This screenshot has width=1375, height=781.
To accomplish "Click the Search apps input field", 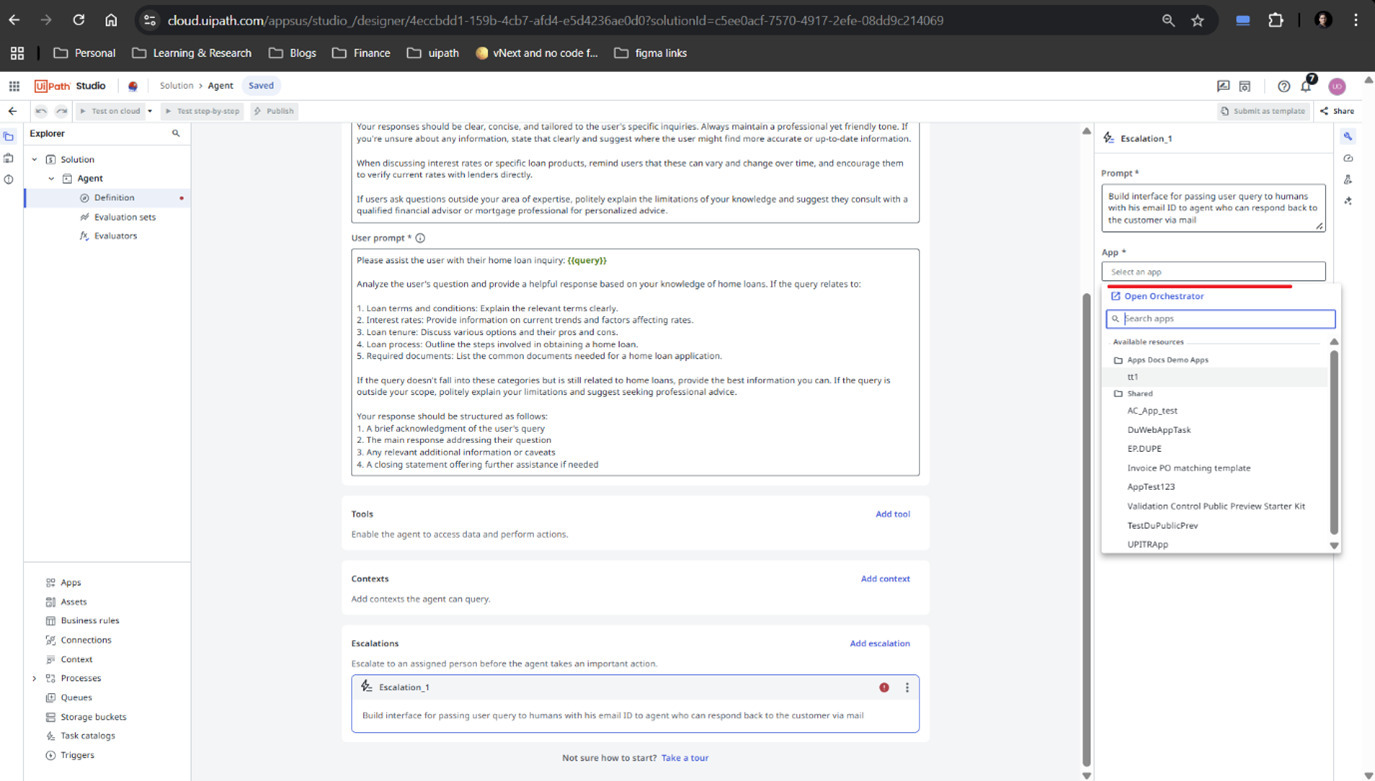I will click(x=1220, y=318).
